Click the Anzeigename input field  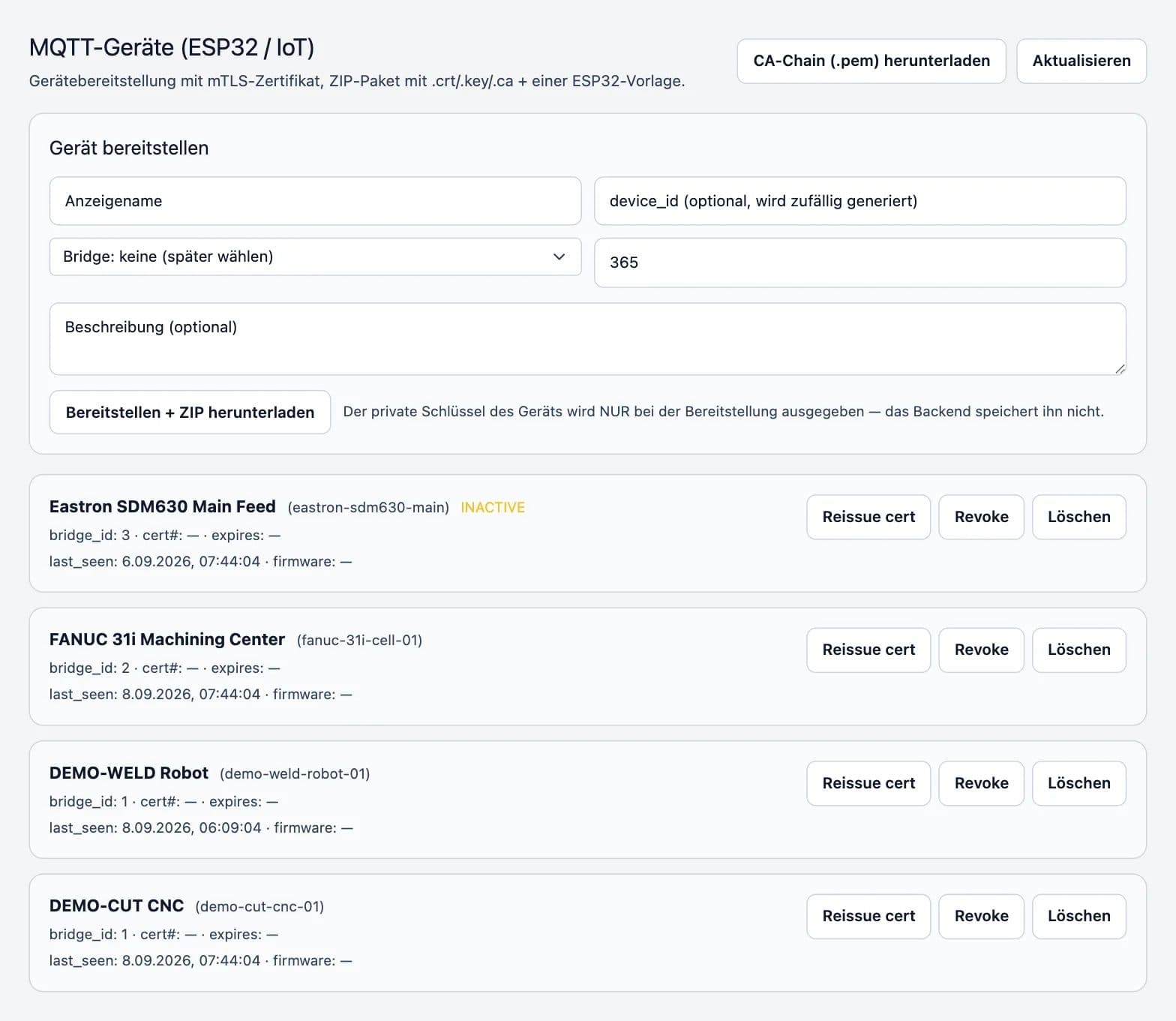(x=315, y=201)
